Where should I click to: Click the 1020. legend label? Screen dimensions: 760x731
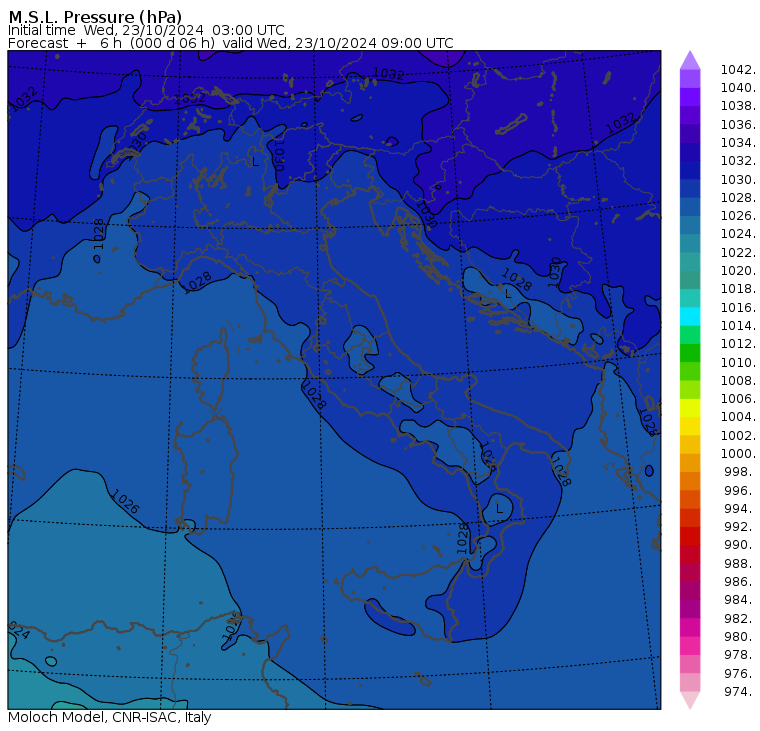click(738, 270)
